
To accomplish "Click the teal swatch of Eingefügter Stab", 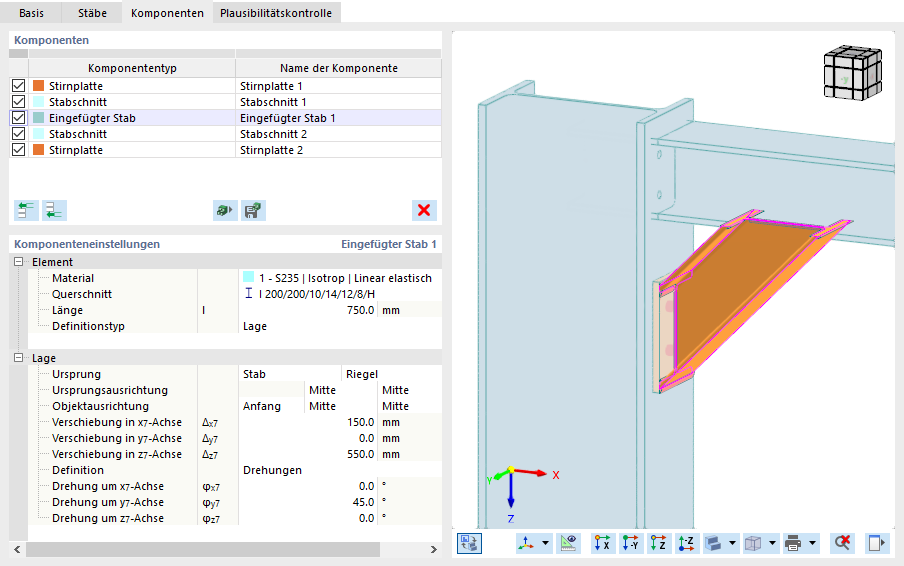I will (x=39, y=118).
